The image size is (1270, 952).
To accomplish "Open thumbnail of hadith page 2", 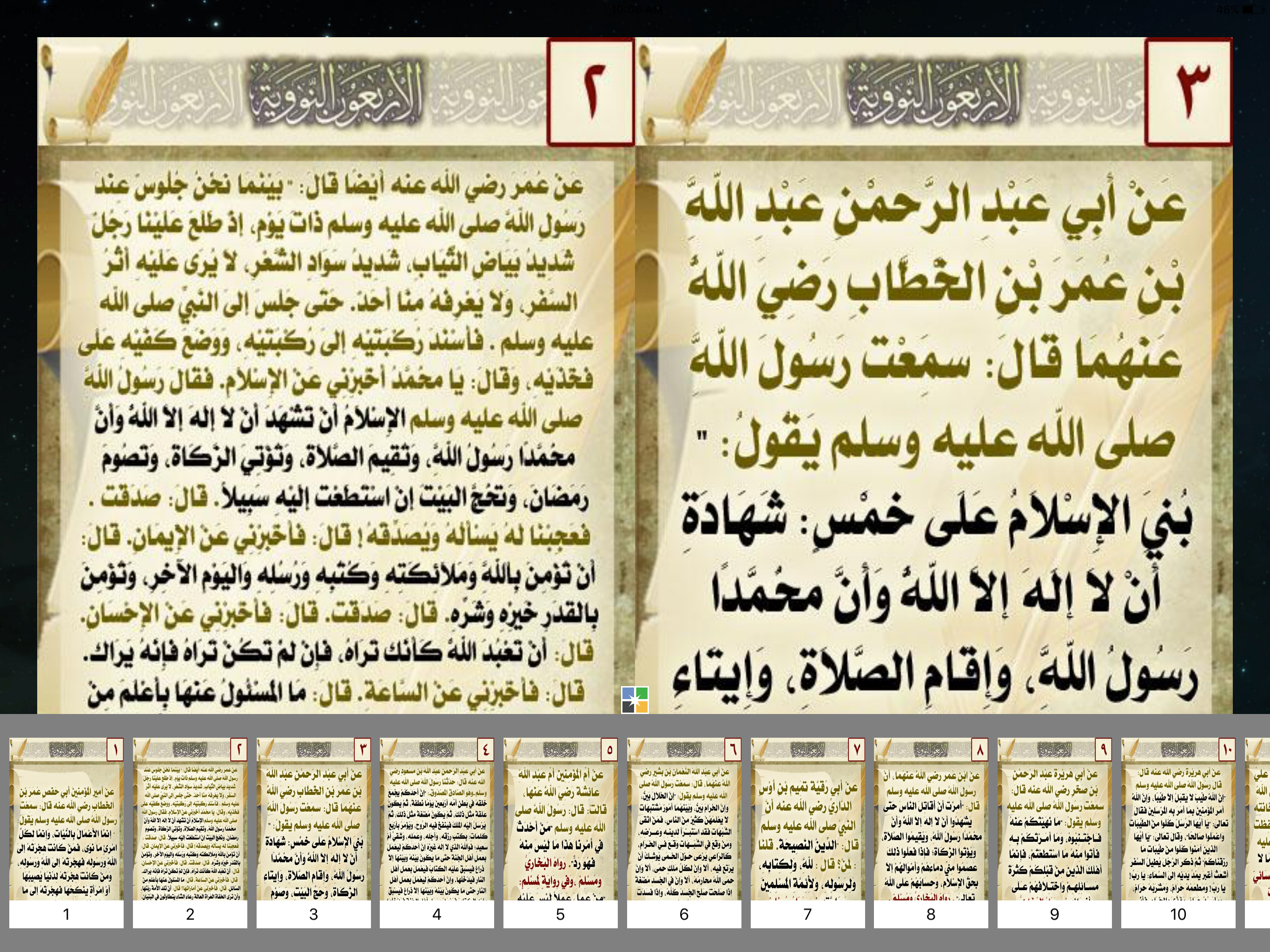I will point(190,833).
